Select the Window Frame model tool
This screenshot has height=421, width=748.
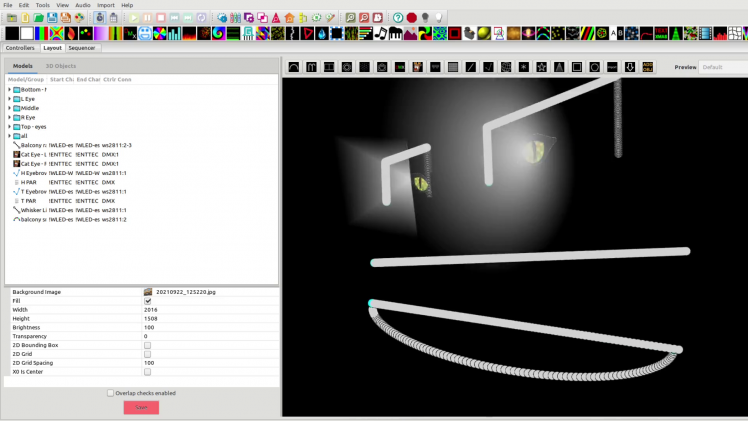[577, 67]
